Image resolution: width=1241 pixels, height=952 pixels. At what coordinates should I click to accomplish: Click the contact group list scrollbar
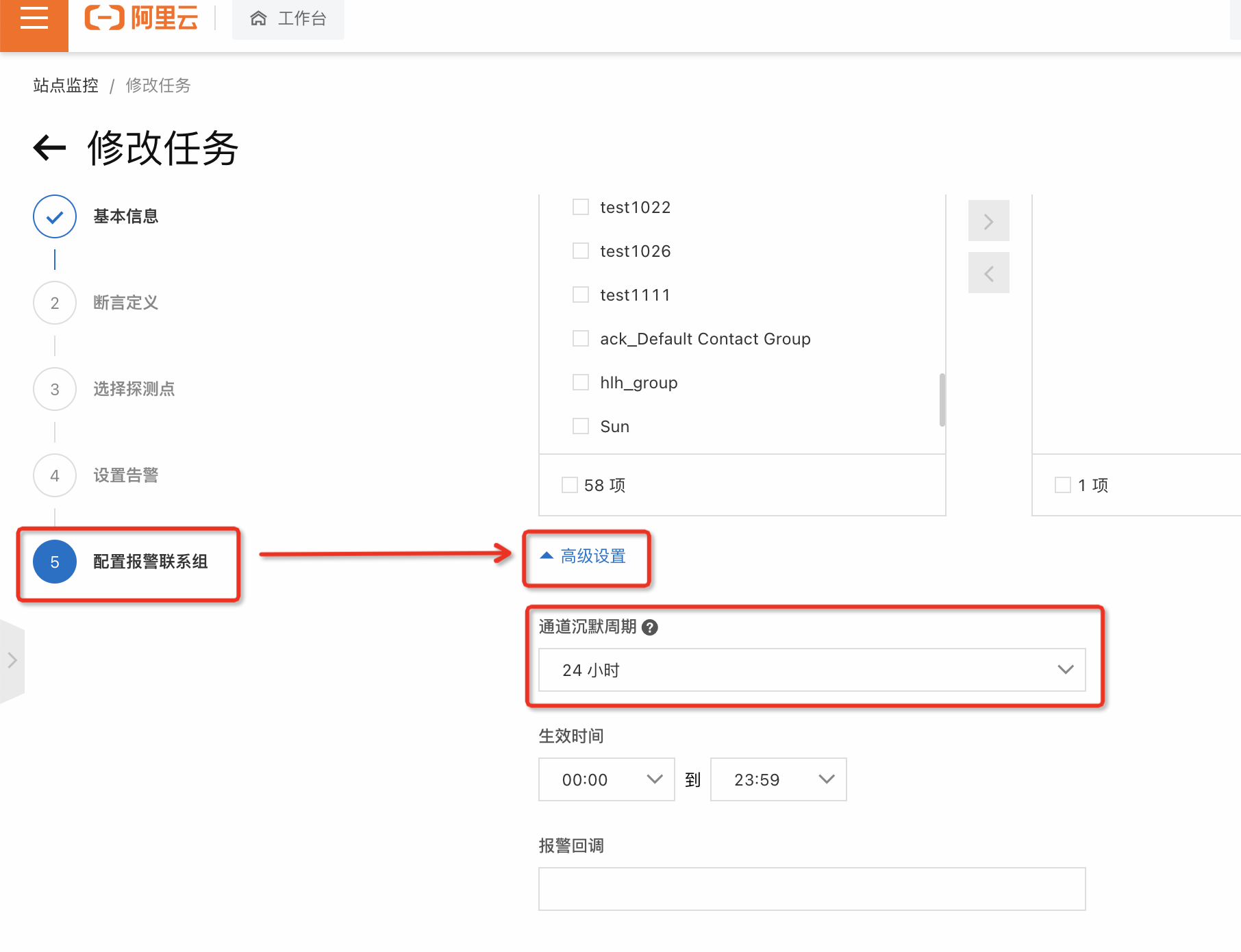(942, 400)
